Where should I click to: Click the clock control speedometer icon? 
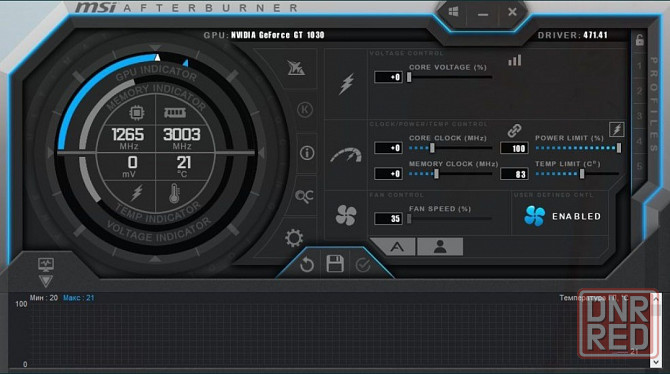(x=346, y=156)
